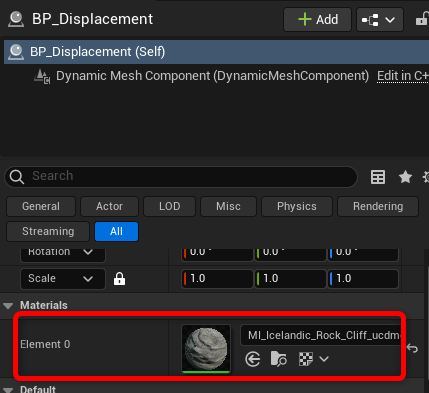
Task: Click the Scale Y value field
Action: tap(290, 279)
